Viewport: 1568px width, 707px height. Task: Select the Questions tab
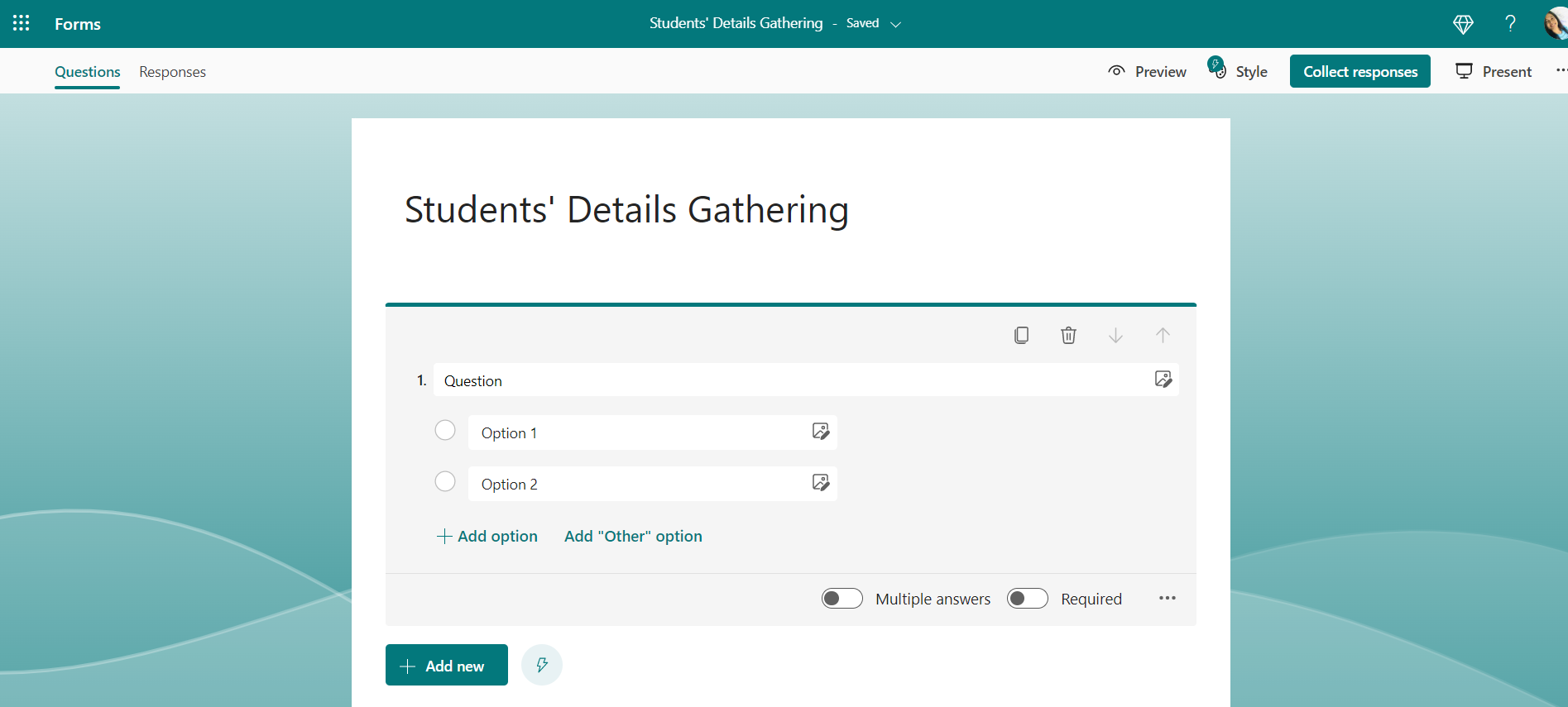[x=87, y=72]
